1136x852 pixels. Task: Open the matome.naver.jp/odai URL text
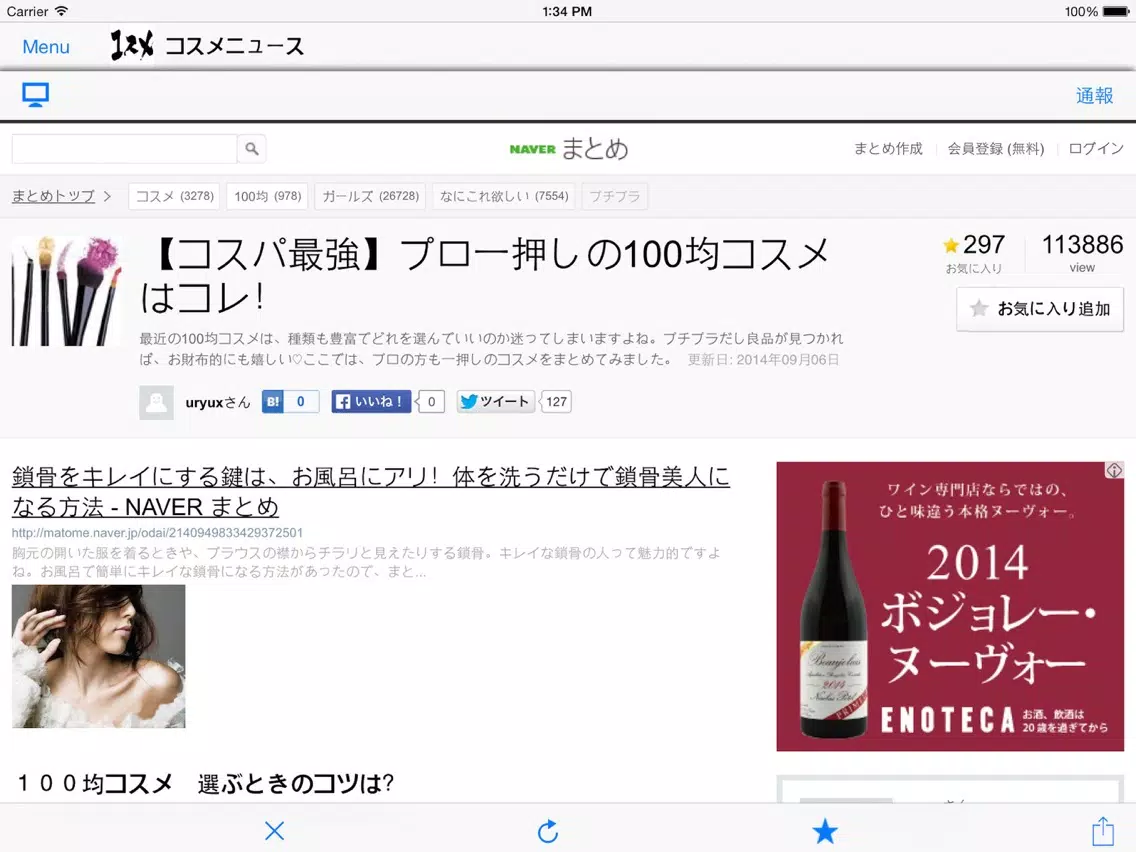(157, 532)
